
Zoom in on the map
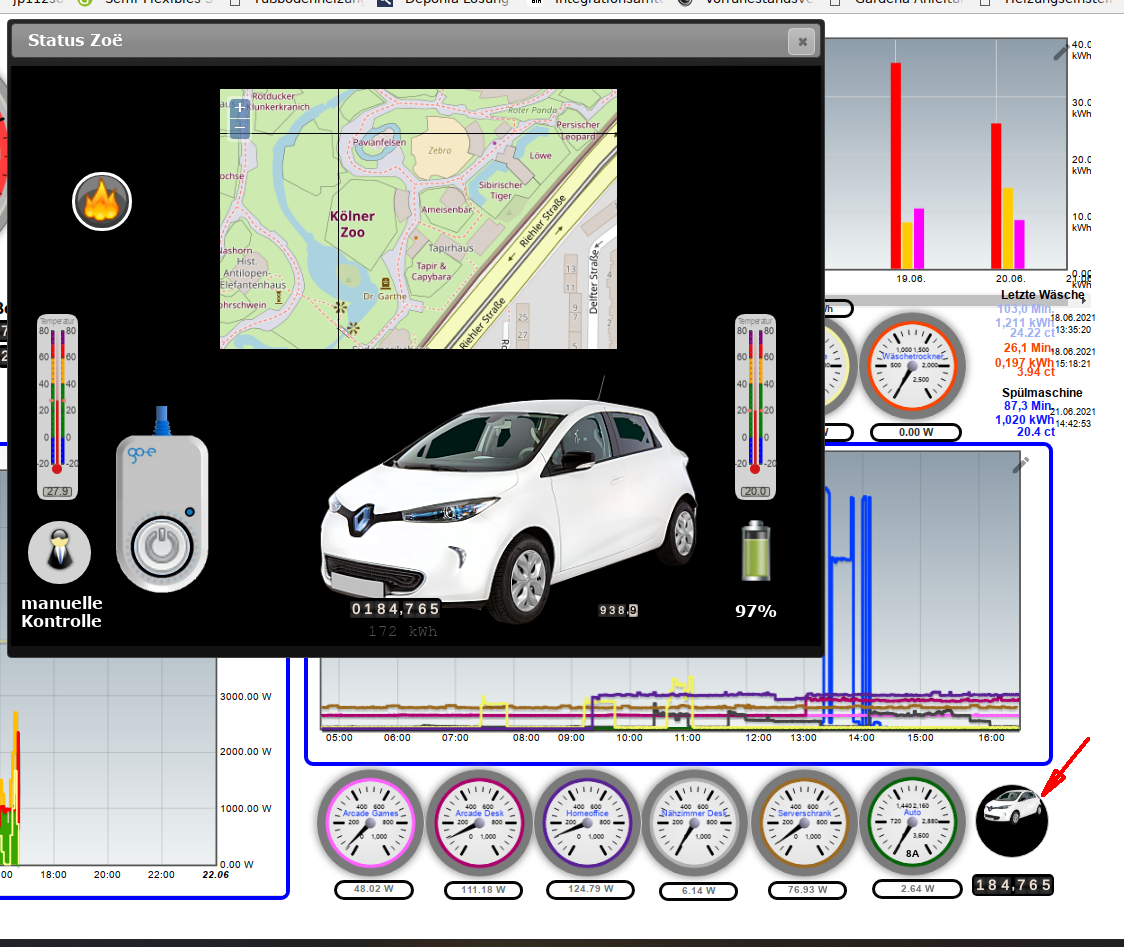239,108
